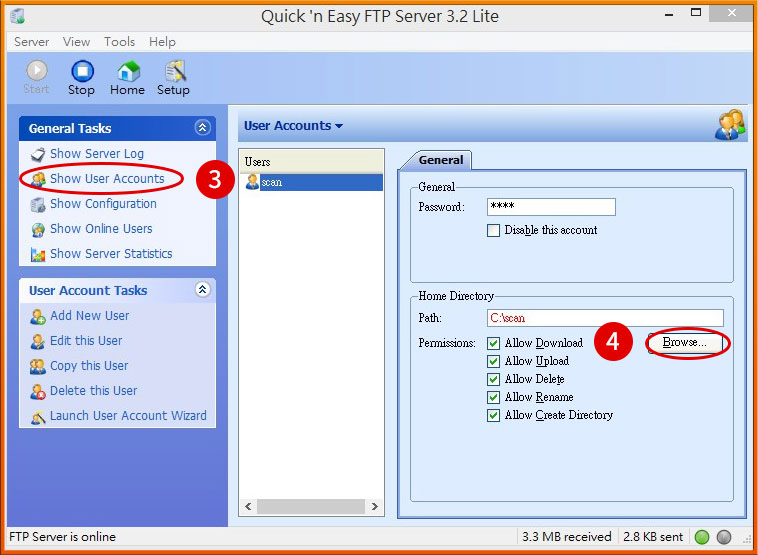This screenshot has height=555, width=758.
Task: Open the Tools menu
Action: coord(119,42)
